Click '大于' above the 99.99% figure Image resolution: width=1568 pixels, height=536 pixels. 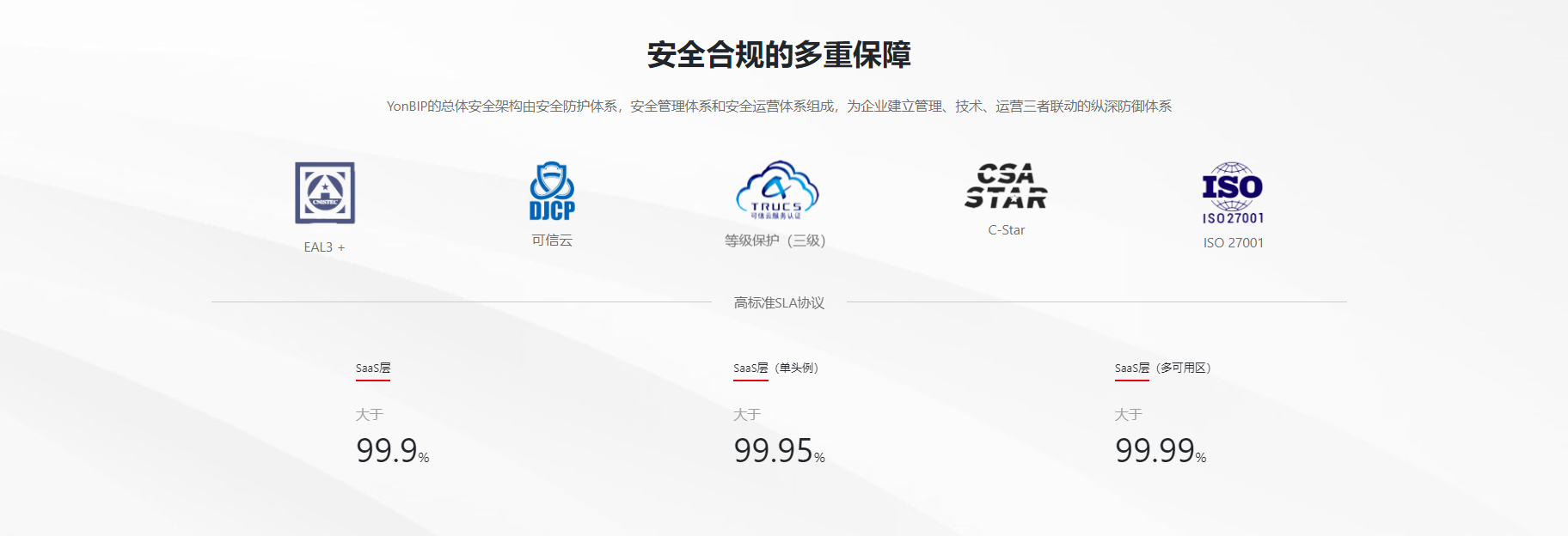[1129, 415]
